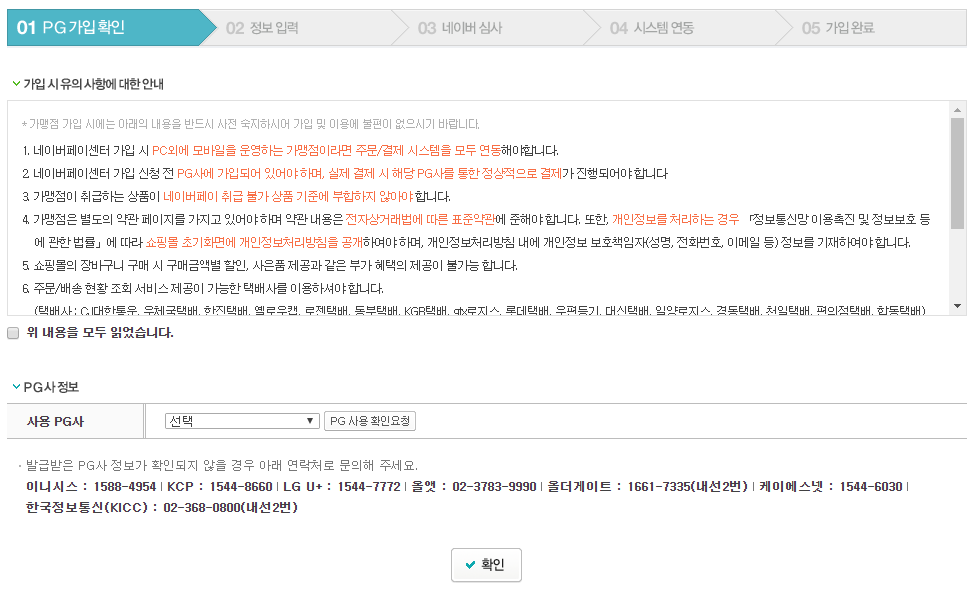This screenshot has height=591, width=975.
Task: Click the checkmark icon in 확인 button
Action: [x=471, y=565]
